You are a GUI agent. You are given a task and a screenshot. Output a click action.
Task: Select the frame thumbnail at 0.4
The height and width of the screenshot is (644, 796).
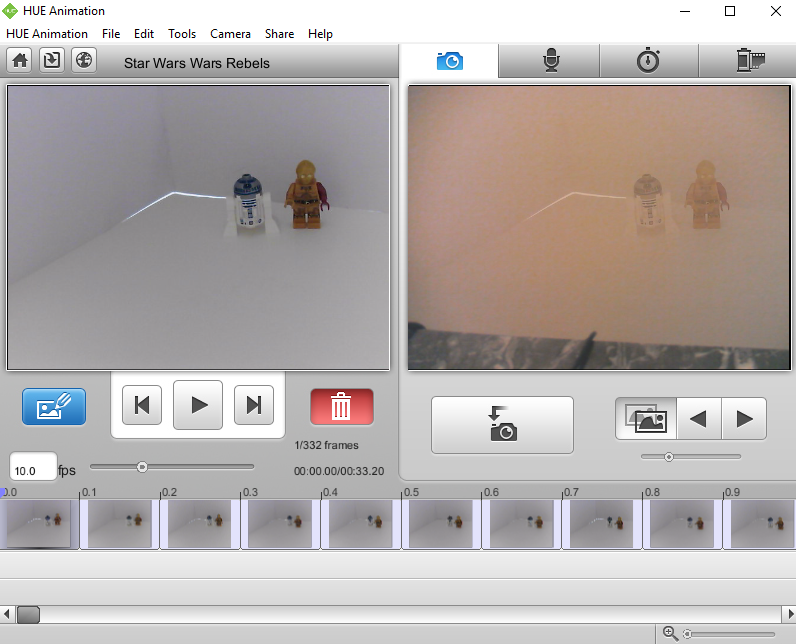pos(361,524)
